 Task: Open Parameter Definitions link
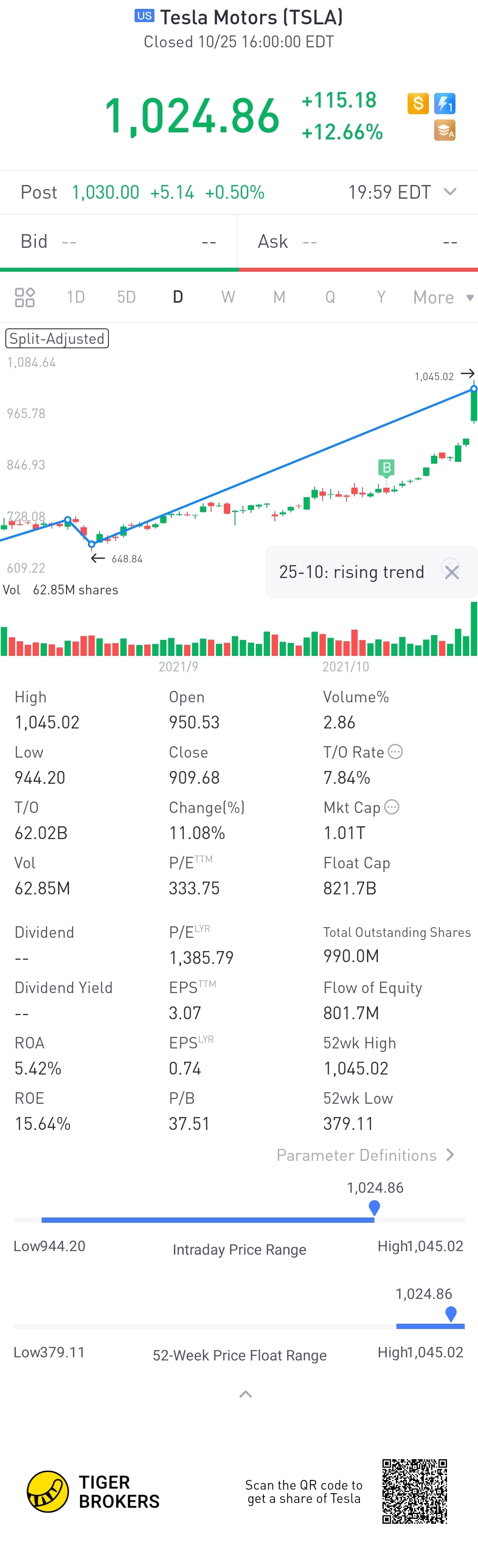tap(365, 1155)
